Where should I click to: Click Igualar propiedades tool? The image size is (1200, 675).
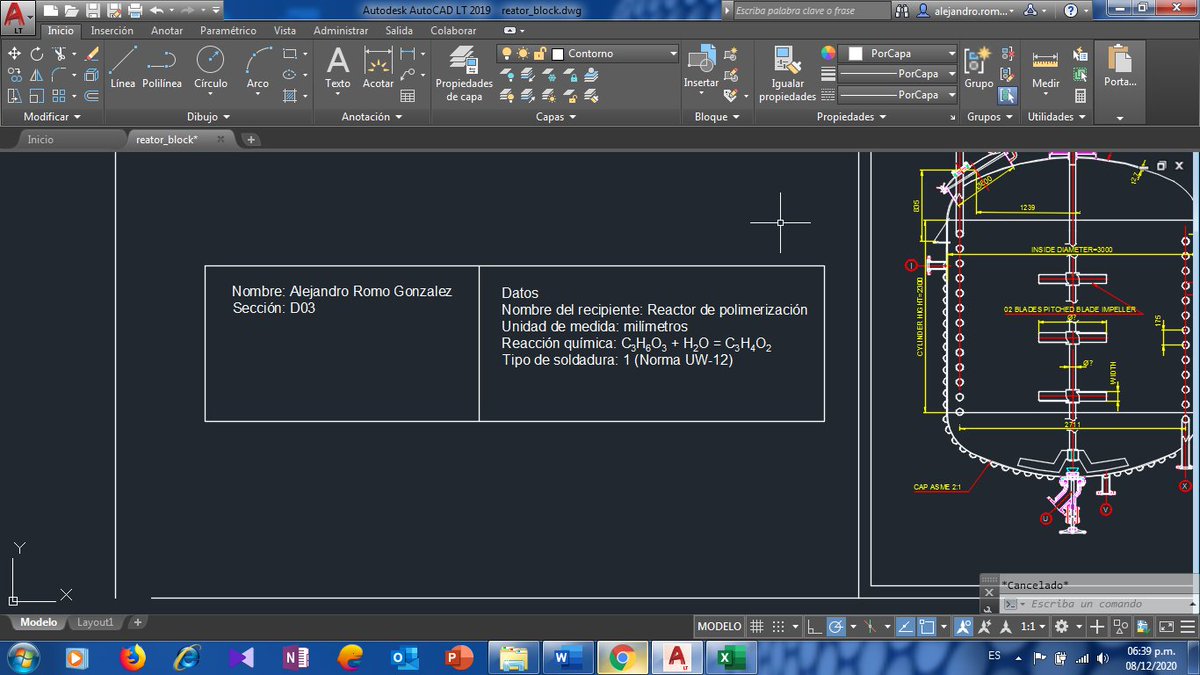coord(787,73)
